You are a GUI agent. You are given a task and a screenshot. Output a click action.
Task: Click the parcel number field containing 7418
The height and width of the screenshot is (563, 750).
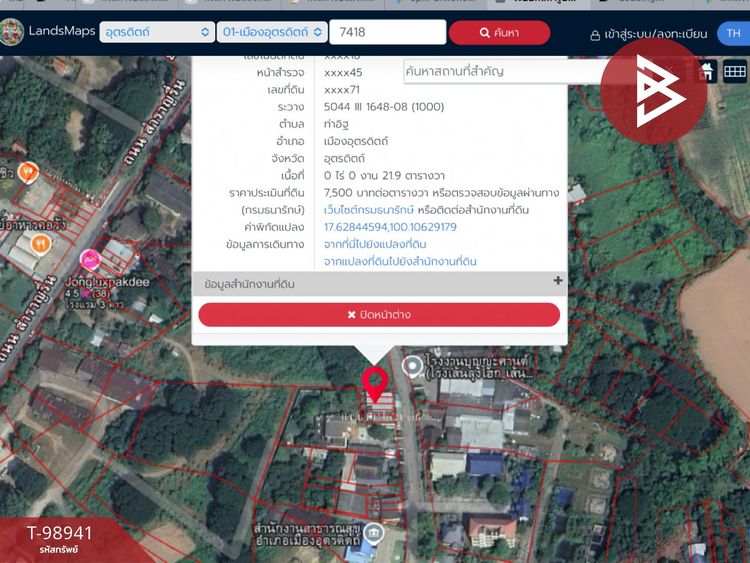[388, 32]
